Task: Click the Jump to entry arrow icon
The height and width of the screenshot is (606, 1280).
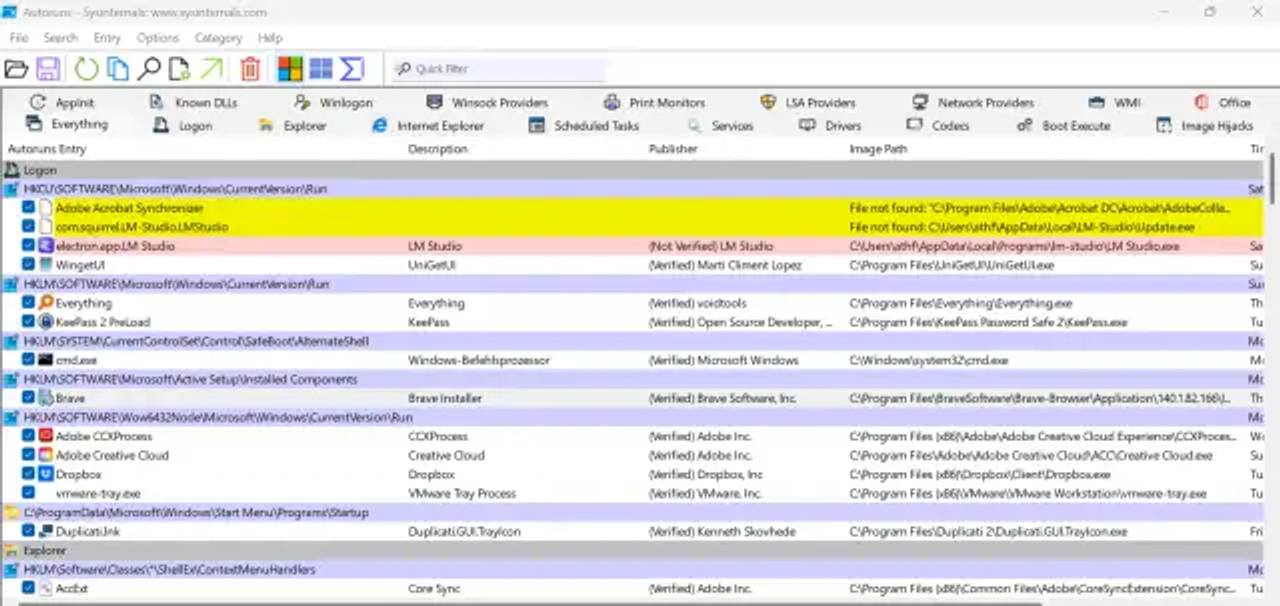Action: click(212, 69)
